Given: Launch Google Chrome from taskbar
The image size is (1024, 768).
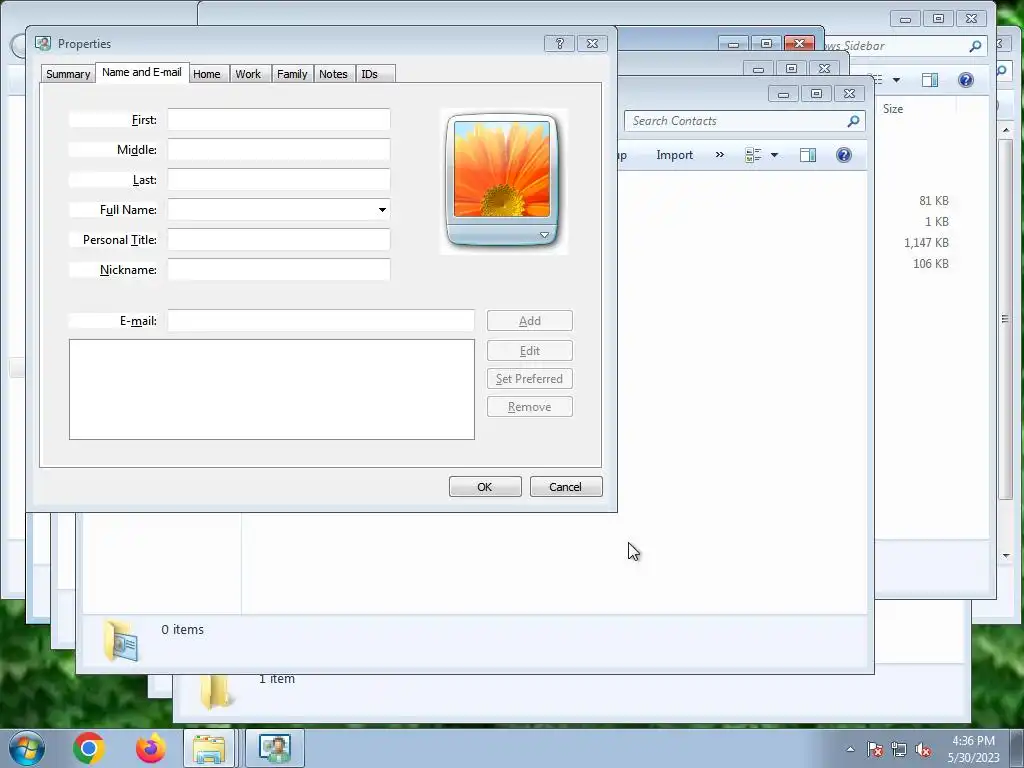Looking at the screenshot, I should (89, 748).
